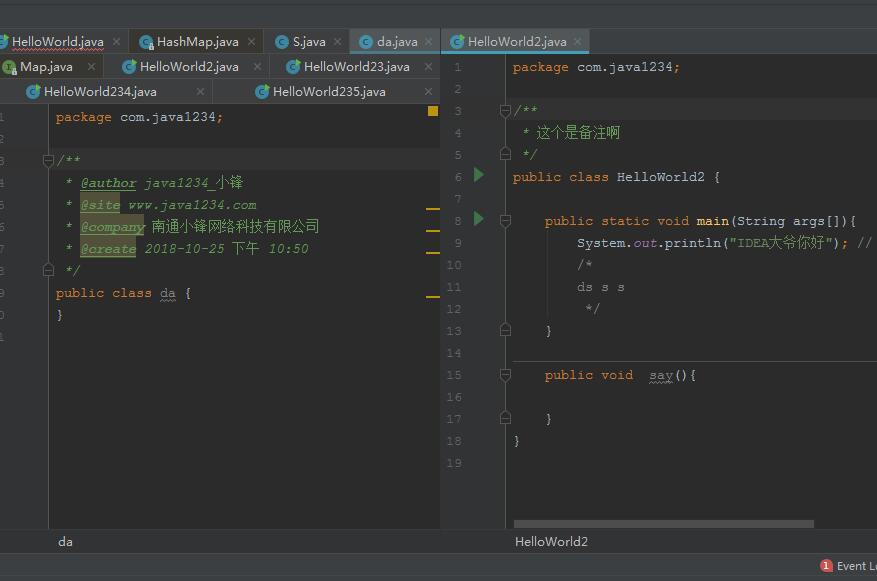Screen dimensions: 877x581
Task: Close the HelloWorld23.java tab
Action: (428, 67)
